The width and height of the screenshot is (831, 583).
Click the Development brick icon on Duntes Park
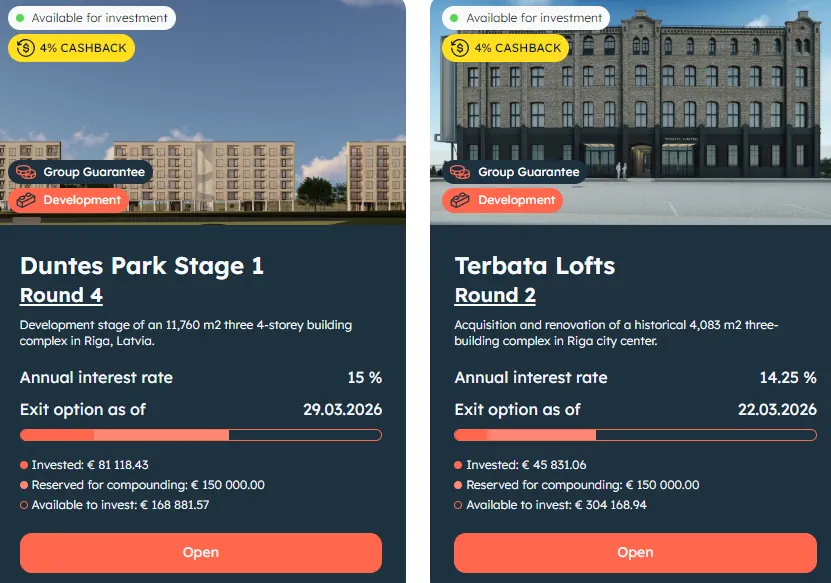pyautogui.click(x=26, y=200)
